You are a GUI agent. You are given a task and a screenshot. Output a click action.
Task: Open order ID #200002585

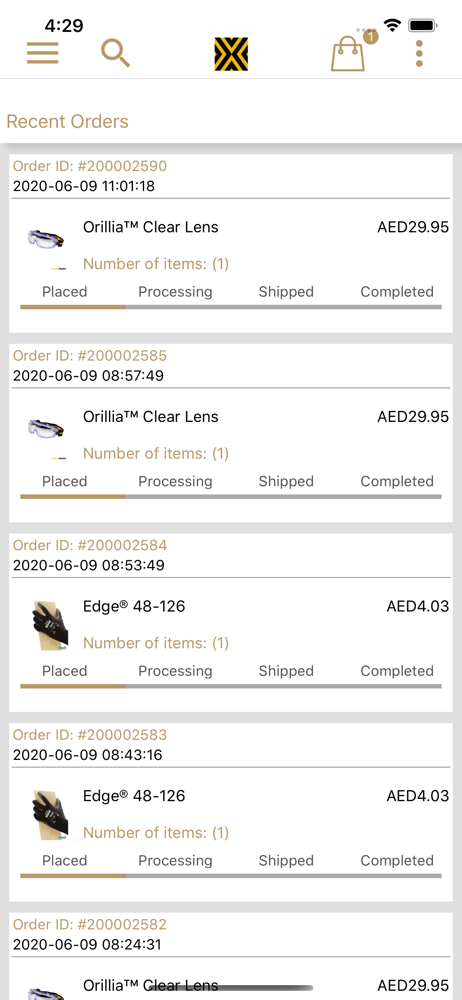pyautogui.click(x=90, y=356)
